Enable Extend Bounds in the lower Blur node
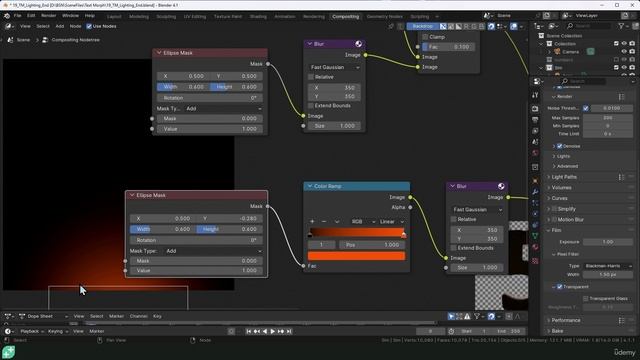The height and width of the screenshot is (360, 640). pos(453,248)
